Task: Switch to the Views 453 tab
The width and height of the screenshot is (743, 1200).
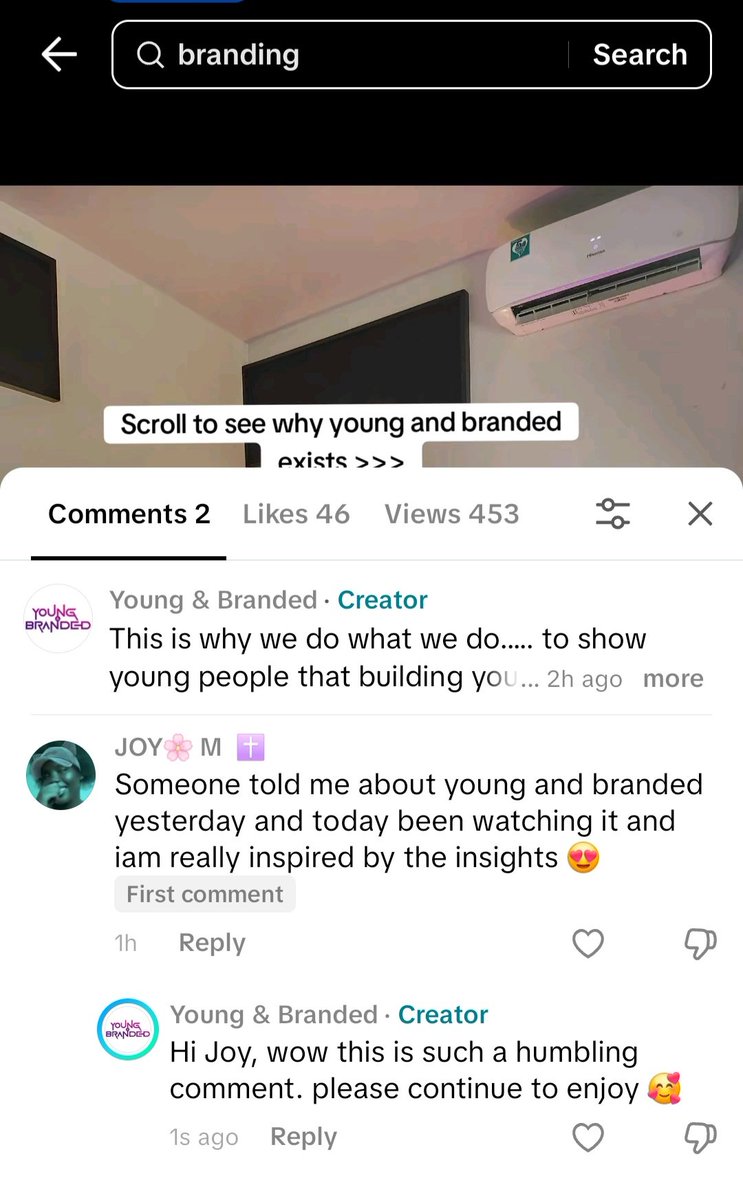Action: [452, 514]
